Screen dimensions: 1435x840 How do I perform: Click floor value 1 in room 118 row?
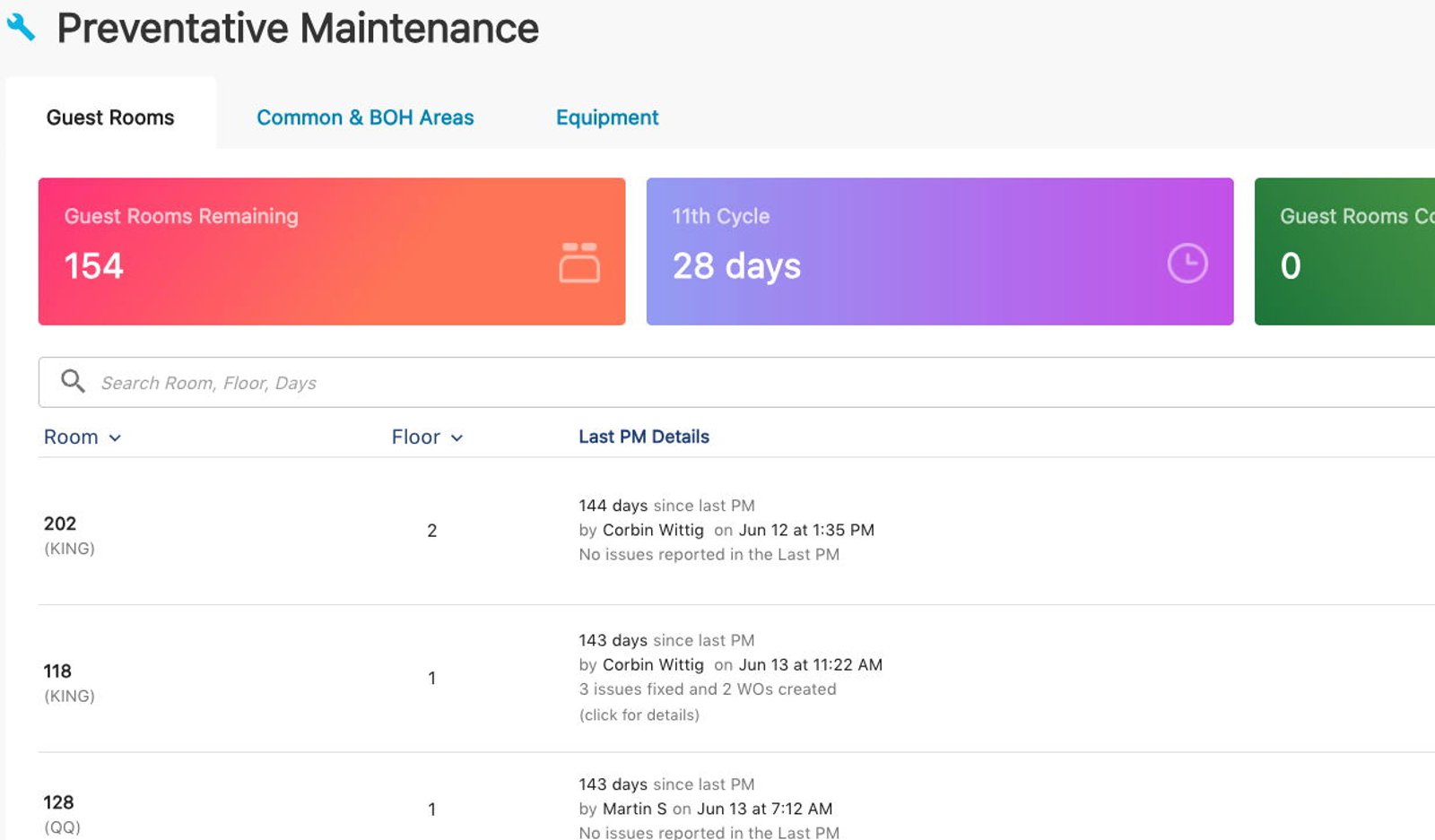tap(432, 679)
